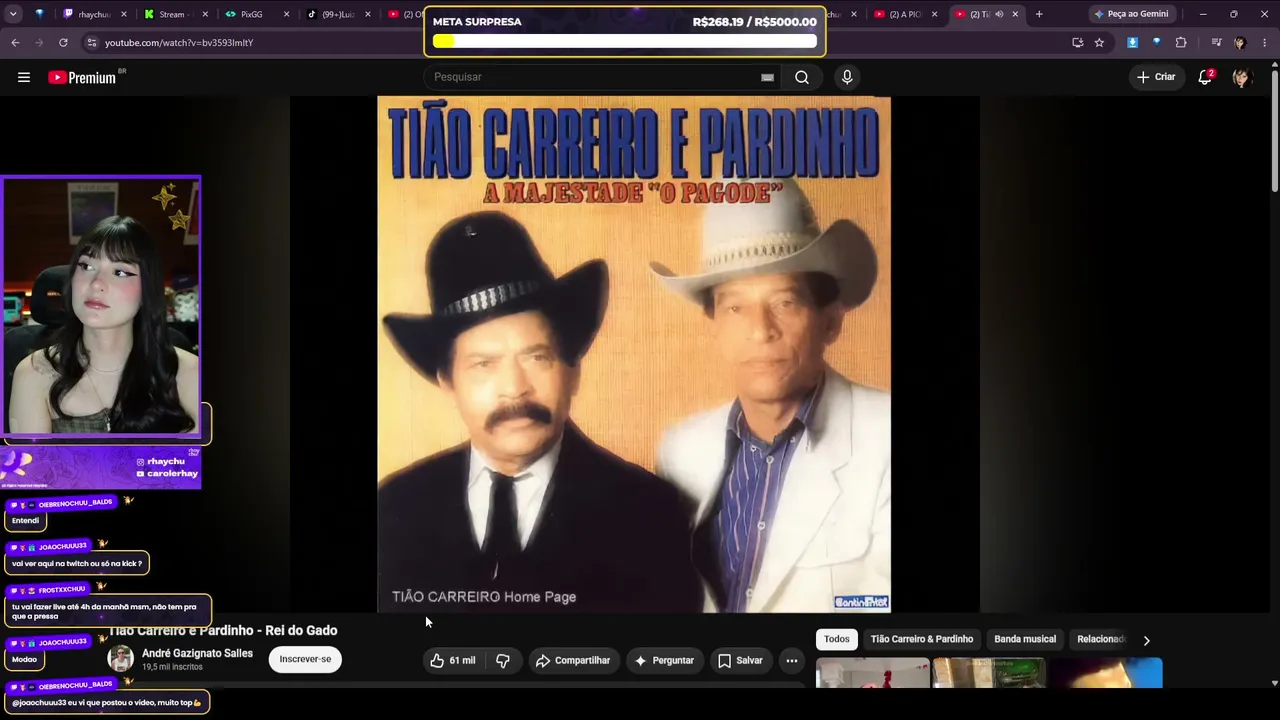Reload the page with refresh icon
This screenshot has height=720, width=1280.
[63, 42]
